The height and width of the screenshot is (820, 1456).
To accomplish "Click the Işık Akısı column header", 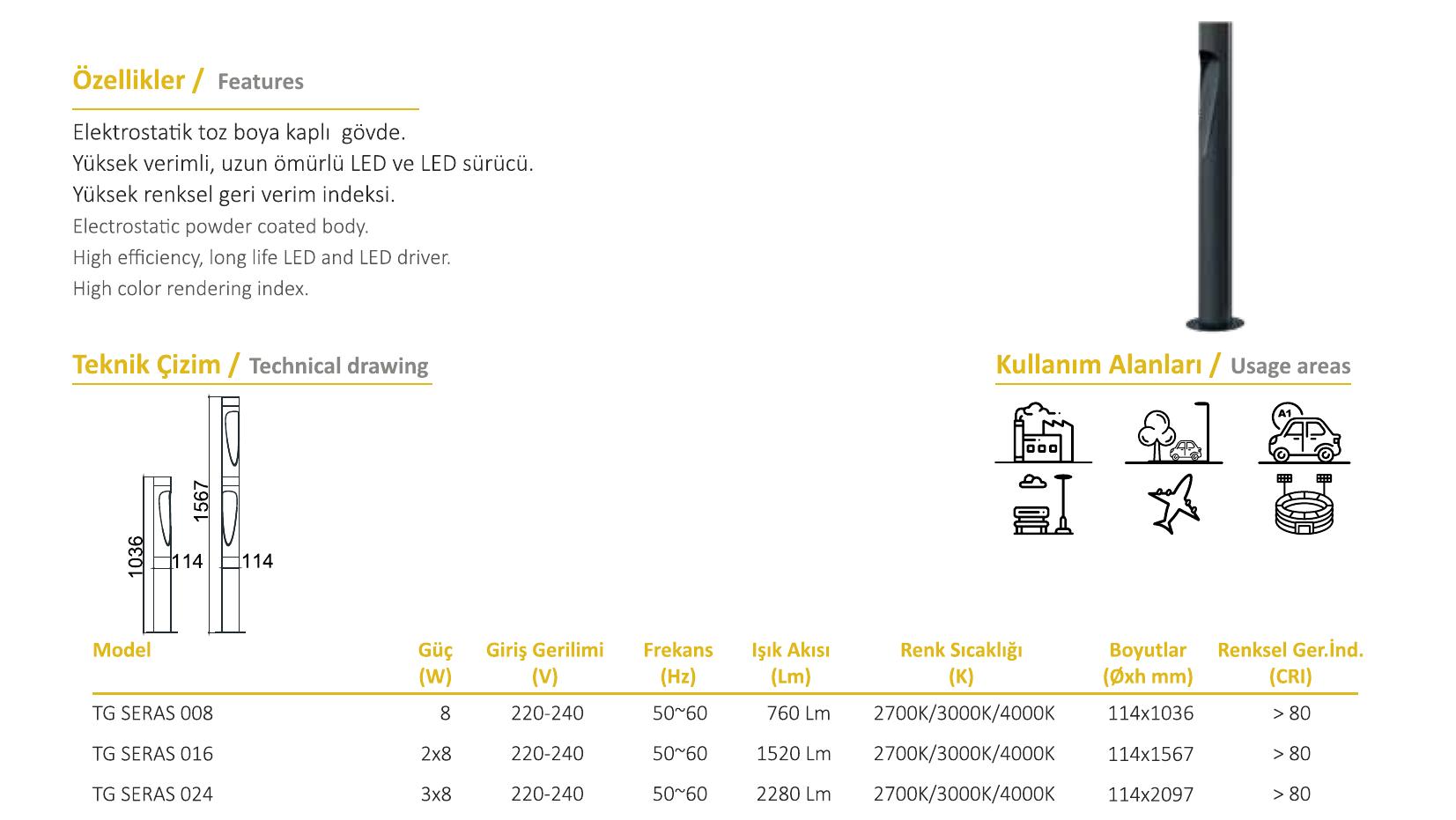I will point(790,663).
